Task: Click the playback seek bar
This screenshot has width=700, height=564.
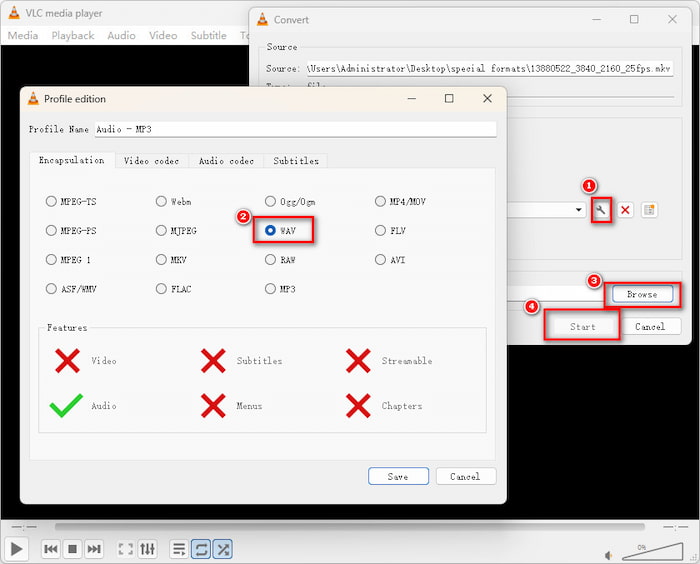Action: tap(350, 527)
